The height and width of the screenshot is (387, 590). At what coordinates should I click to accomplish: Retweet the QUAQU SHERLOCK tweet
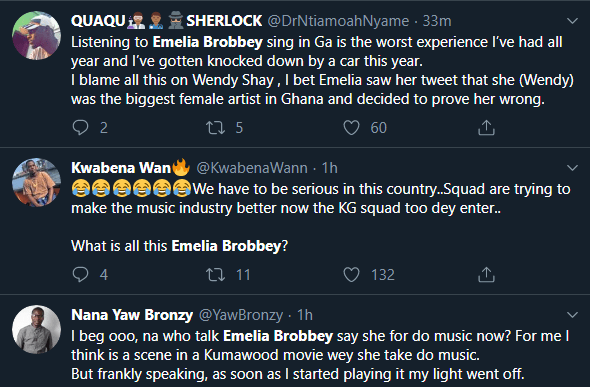[x=216, y=127]
